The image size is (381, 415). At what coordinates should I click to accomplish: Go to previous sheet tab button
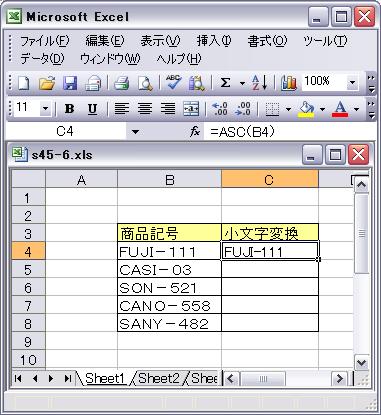click(x=35, y=379)
